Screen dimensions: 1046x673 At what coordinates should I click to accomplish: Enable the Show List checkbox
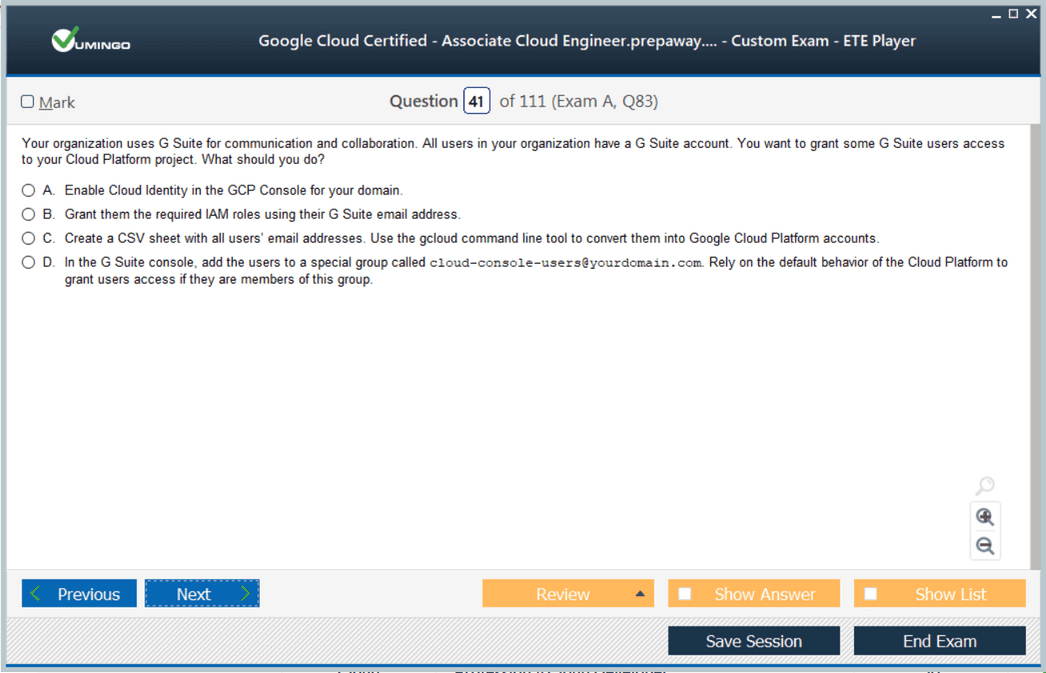(x=871, y=594)
